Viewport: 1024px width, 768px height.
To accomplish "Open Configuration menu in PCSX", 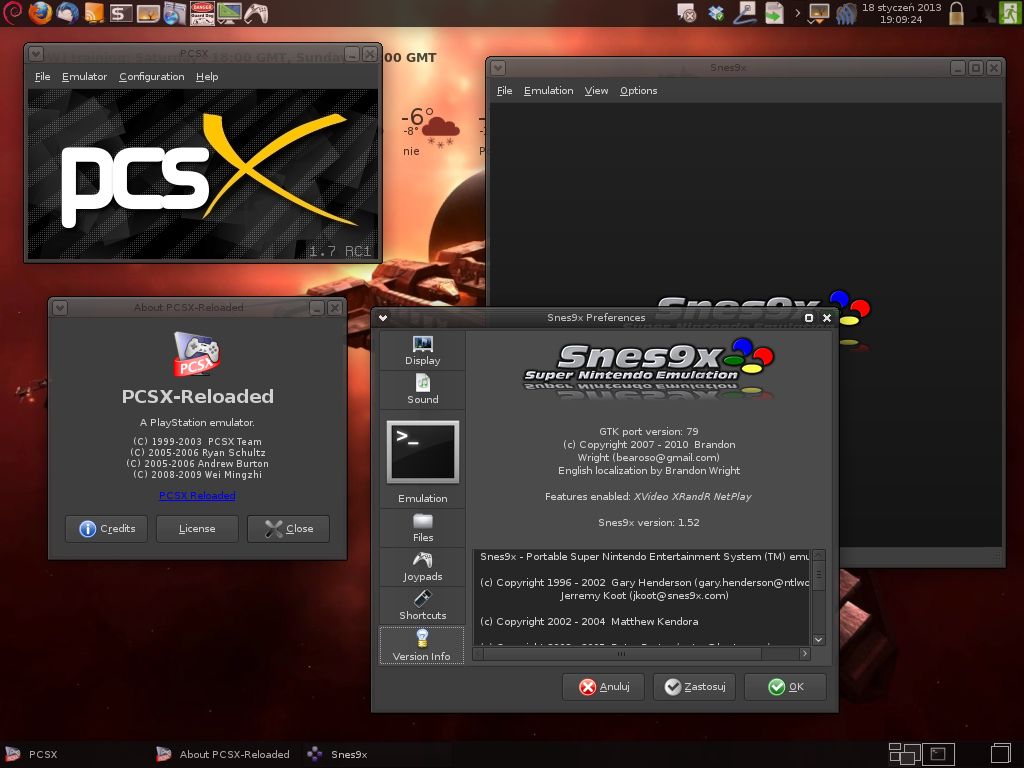I will [152, 76].
